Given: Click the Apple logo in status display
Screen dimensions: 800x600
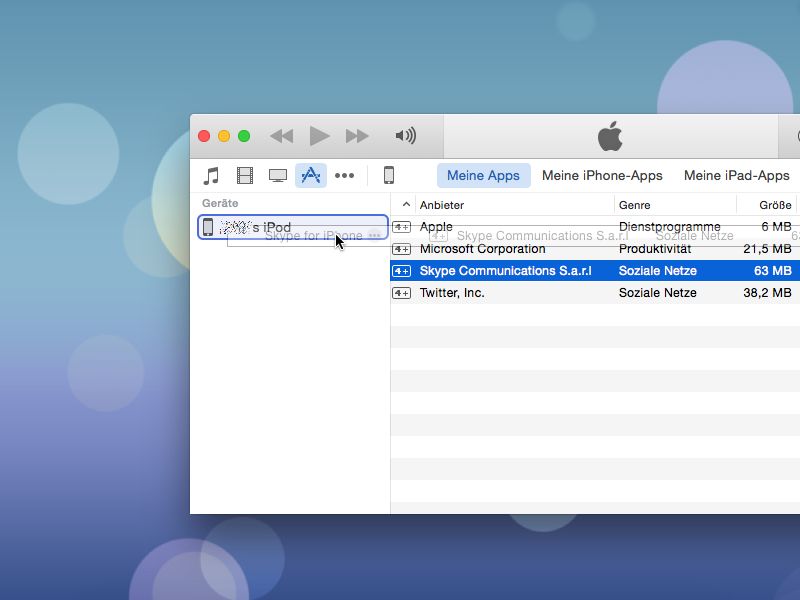Looking at the screenshot, I should pyautogui.click(x=610, y=136).
